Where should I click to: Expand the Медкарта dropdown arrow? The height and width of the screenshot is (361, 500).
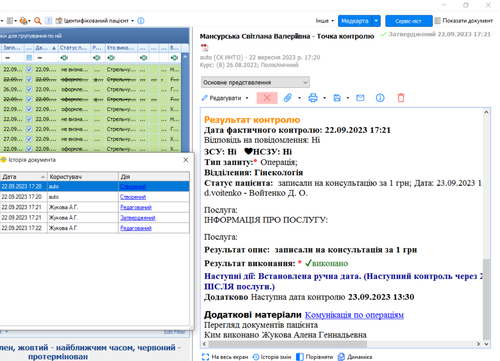pos(376,21)
